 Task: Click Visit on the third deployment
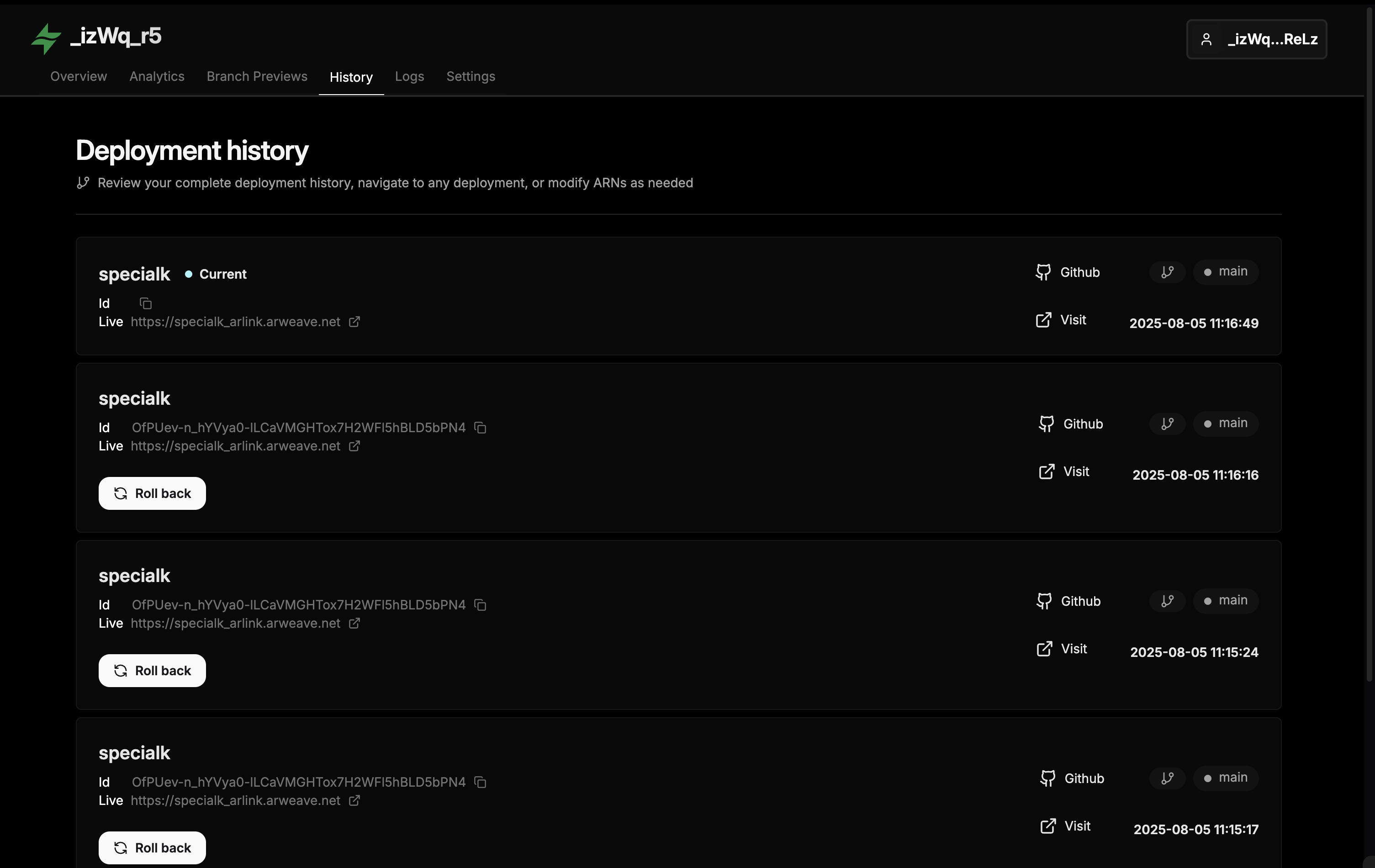pyautogui.click(x=1063, y=649)
